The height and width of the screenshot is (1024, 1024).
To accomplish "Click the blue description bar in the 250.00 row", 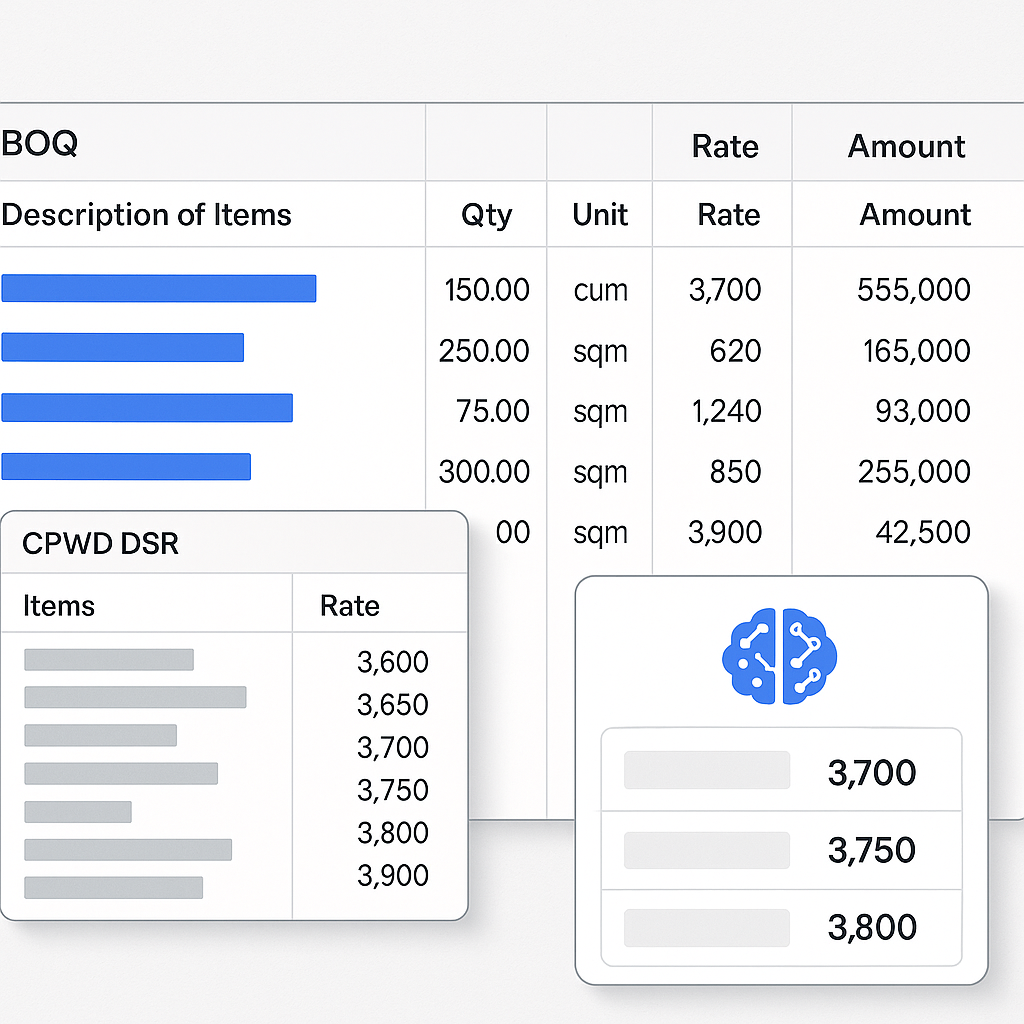I will pyautogui.click(x=123, y=347).
